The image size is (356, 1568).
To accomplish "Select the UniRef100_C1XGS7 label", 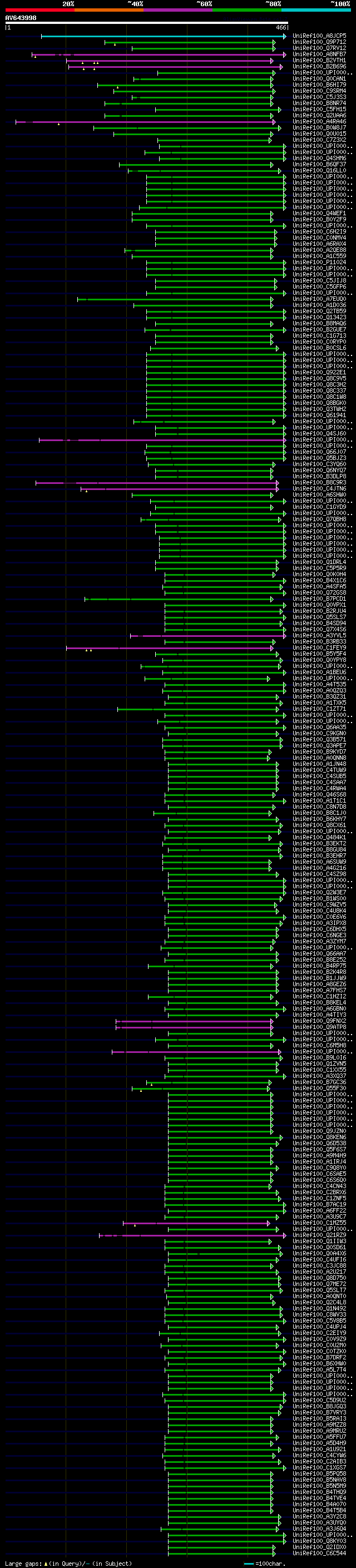I will tap(319, 1467).
